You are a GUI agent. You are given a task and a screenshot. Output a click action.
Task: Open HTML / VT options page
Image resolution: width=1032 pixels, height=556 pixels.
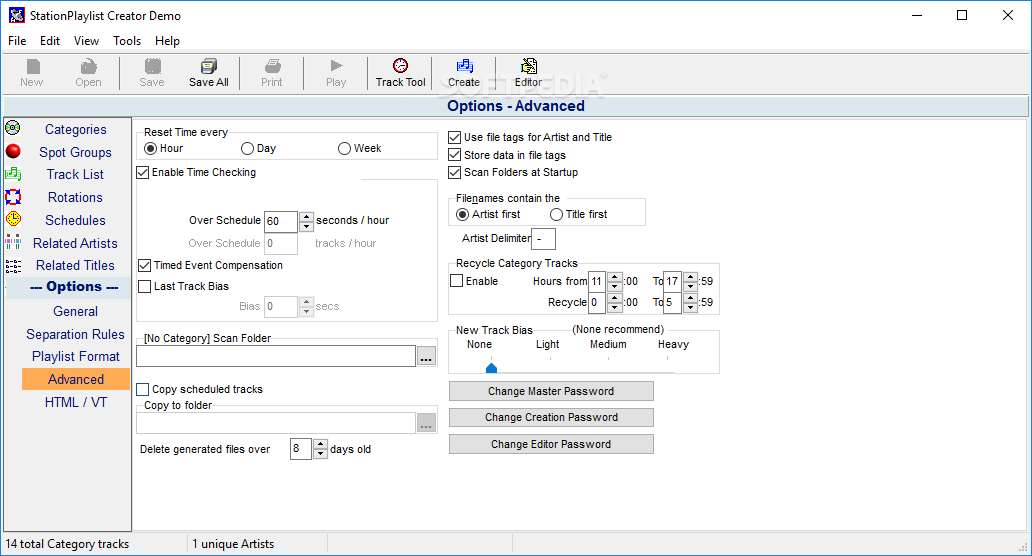76,402
